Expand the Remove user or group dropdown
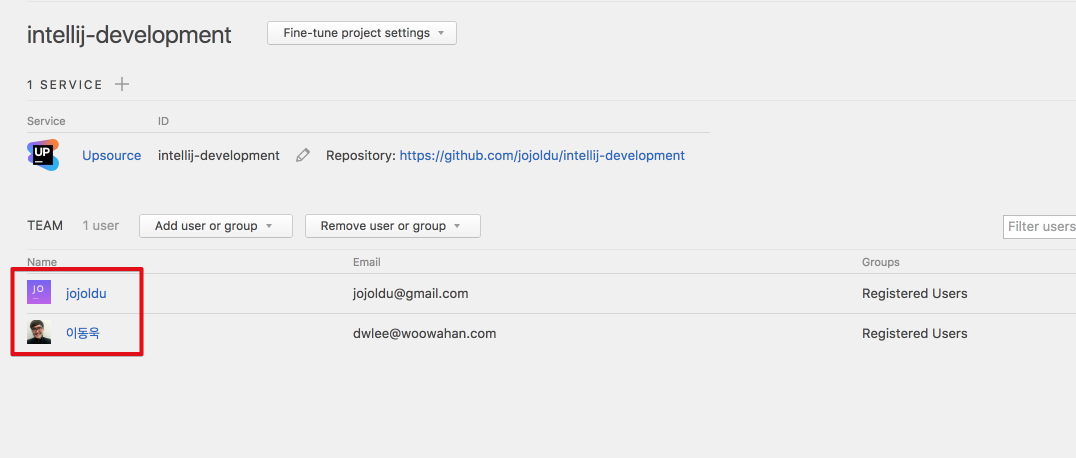 point(393,226)
